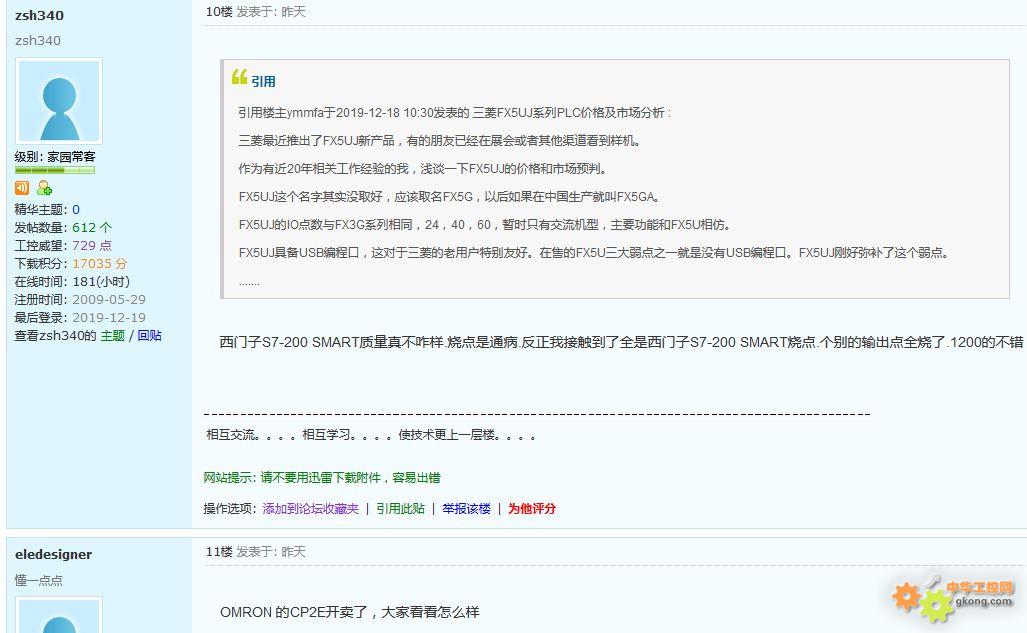Open eledesigner's avatar image
This screenshot has width=1027, height=633.
click(x=59, y=615)
